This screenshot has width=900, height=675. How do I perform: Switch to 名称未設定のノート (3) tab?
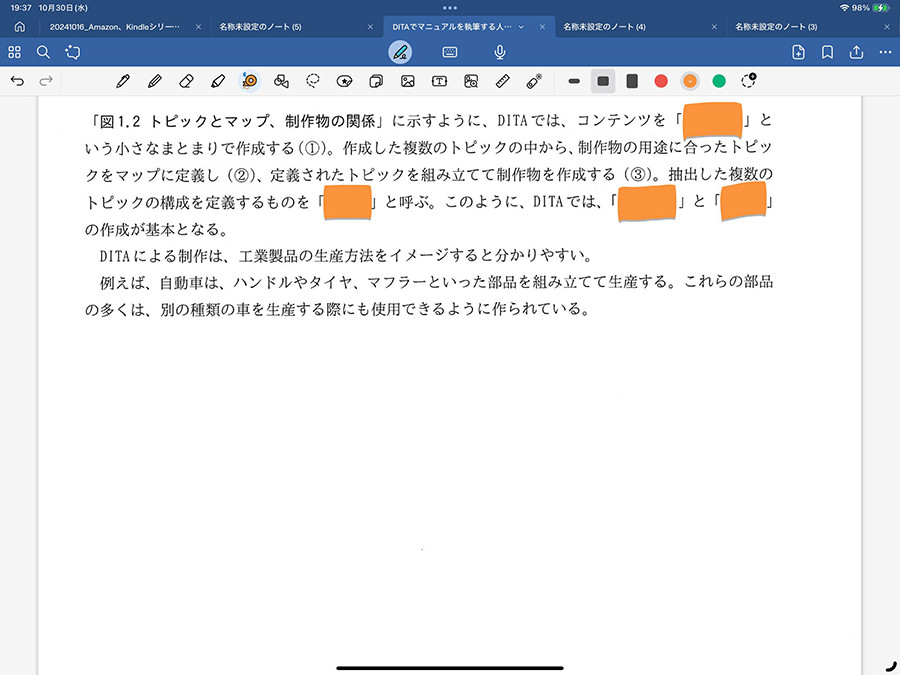tap(776, 27)
